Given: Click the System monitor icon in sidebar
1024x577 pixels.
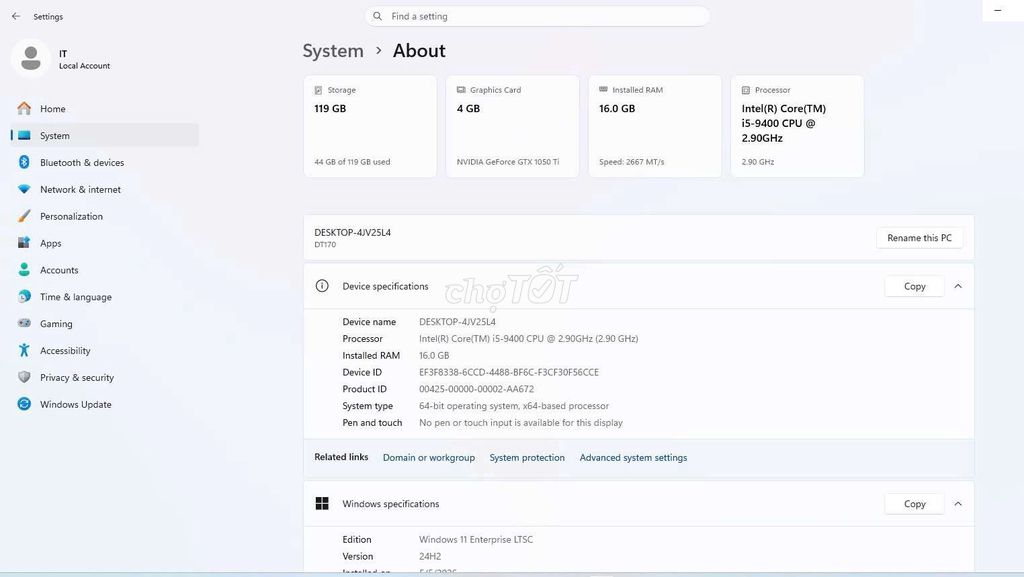Looking at the screenshot, I should tap(24, 135).
